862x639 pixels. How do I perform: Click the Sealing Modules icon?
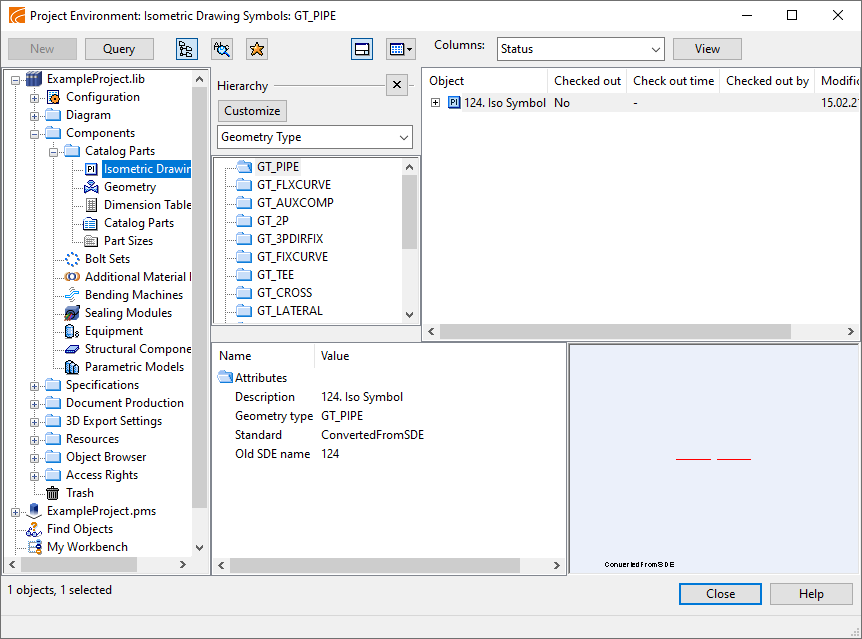[x=73, y=313]
